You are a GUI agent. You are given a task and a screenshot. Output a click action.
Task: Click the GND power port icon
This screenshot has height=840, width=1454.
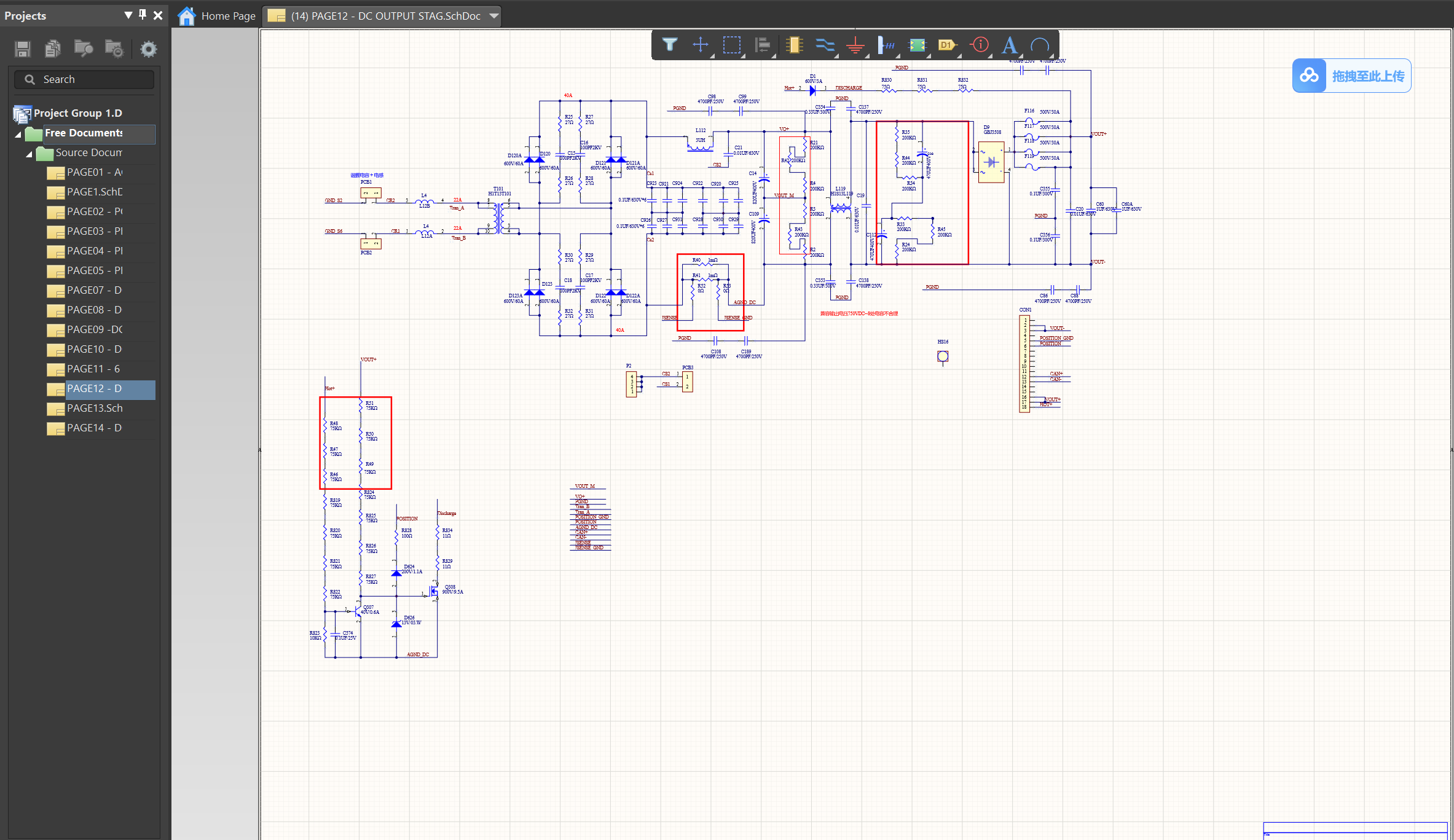pos(855,45)
